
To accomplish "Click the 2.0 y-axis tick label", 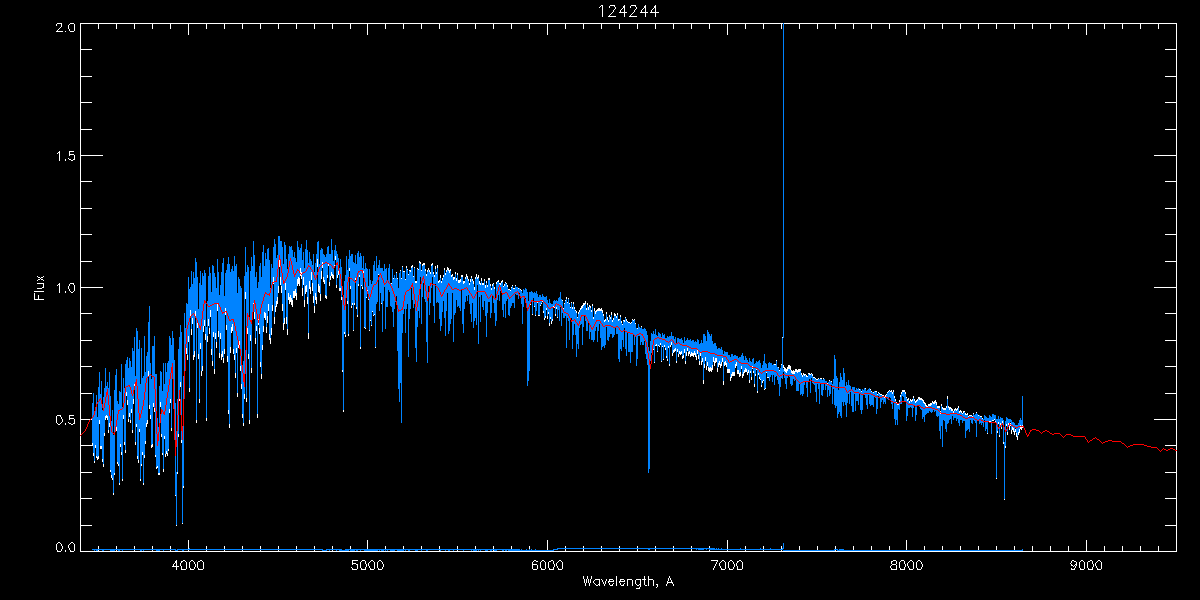I will (66, 27).
